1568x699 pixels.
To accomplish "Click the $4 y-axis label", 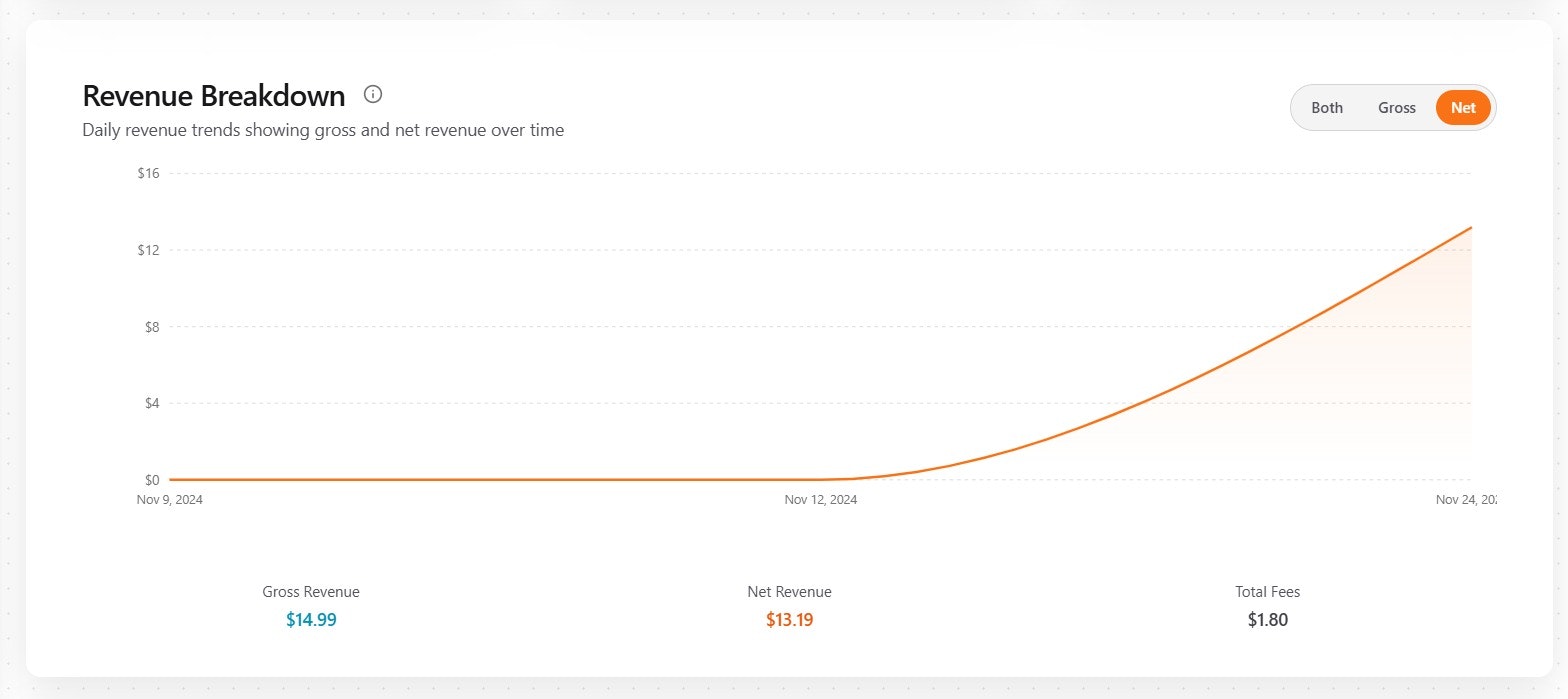I will tap(151, 404).
